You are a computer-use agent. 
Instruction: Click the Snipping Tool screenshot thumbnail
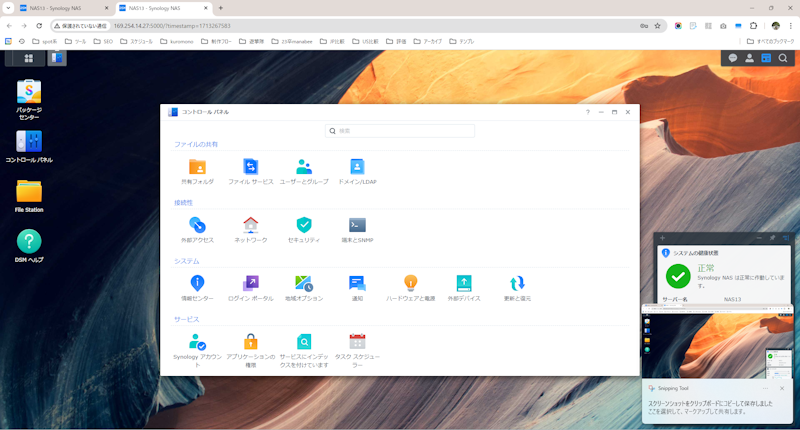pyautogui.click(x=718, y=341)
